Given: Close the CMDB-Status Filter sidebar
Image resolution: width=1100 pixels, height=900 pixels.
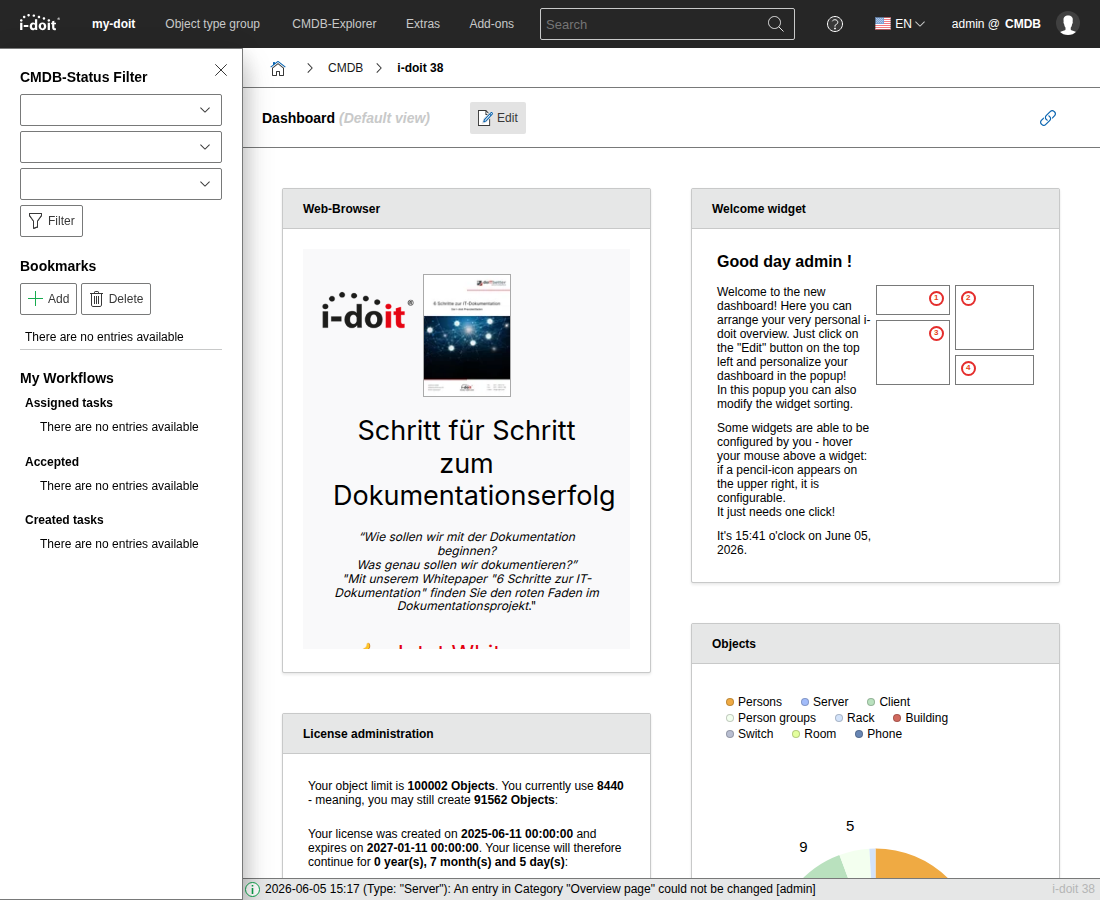Looking at the screenshot, I should (221, 70).
